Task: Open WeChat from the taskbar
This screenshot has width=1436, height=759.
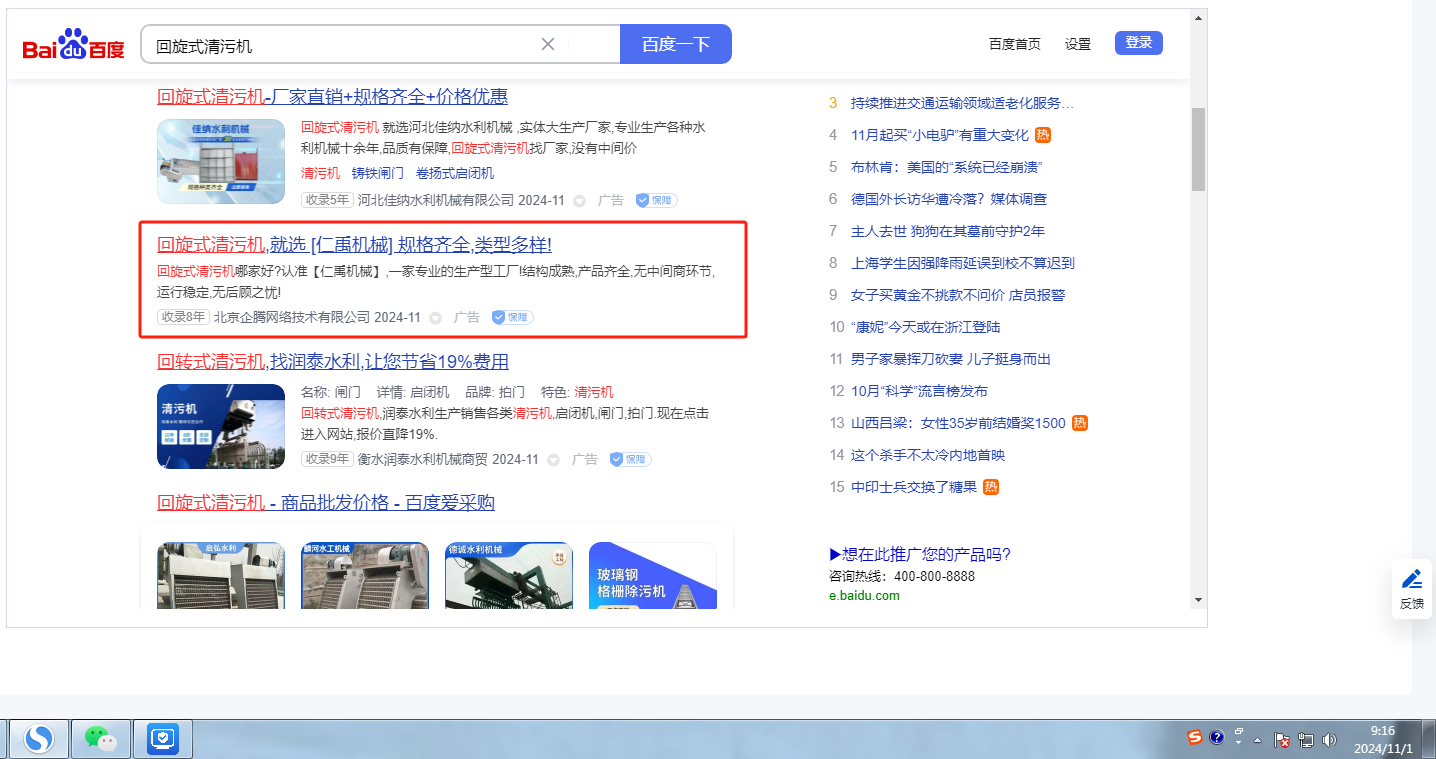Action: [x=101, y=739]
